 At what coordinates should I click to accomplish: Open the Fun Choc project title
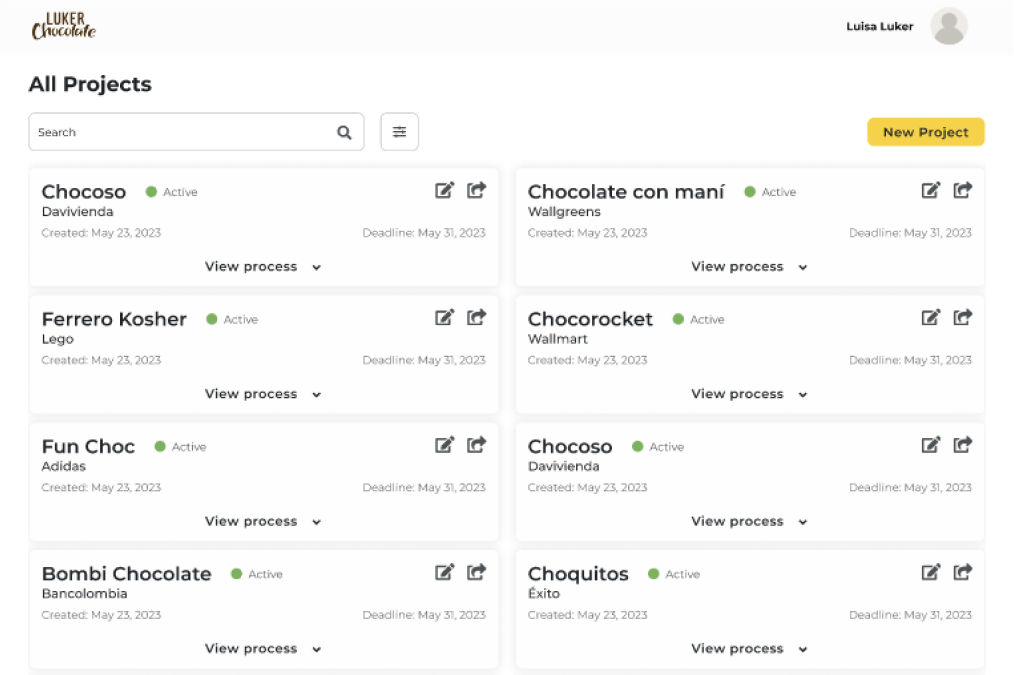point(88,446)
